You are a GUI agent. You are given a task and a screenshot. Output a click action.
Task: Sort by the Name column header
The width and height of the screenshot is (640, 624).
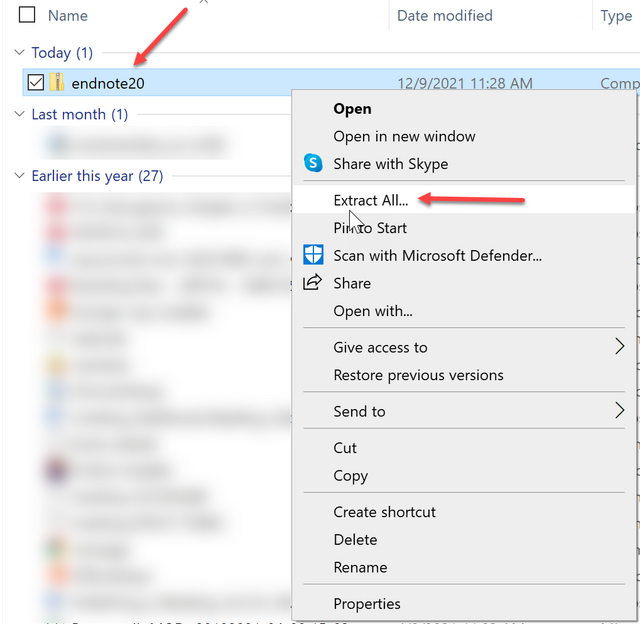tap(68, 16)
